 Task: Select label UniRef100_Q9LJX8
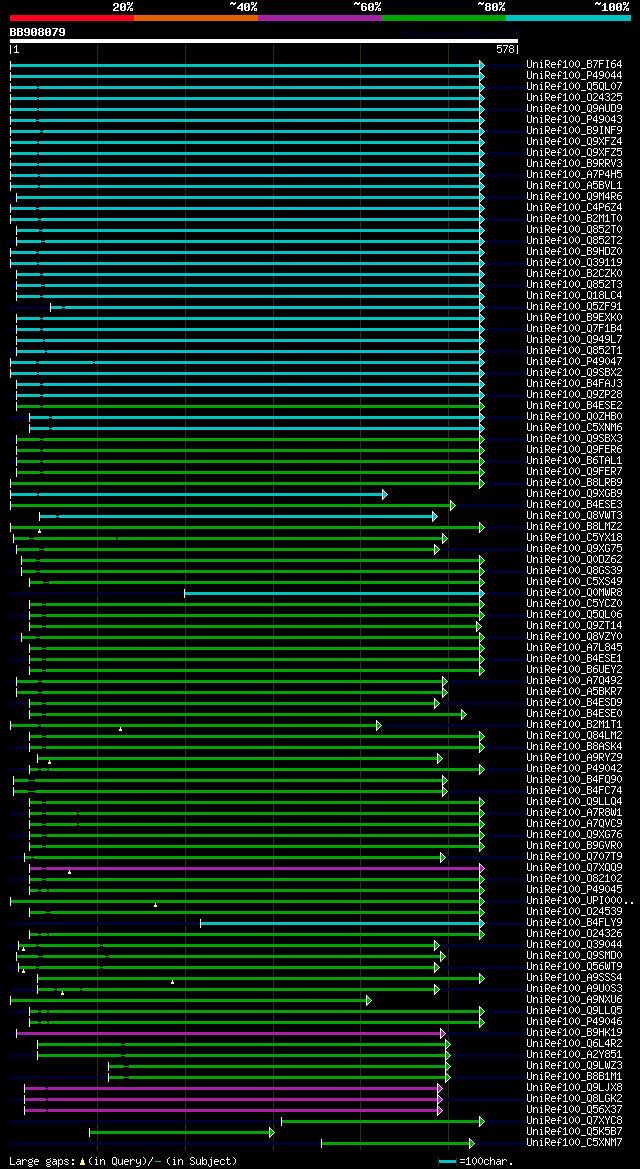click(574, 1088)
